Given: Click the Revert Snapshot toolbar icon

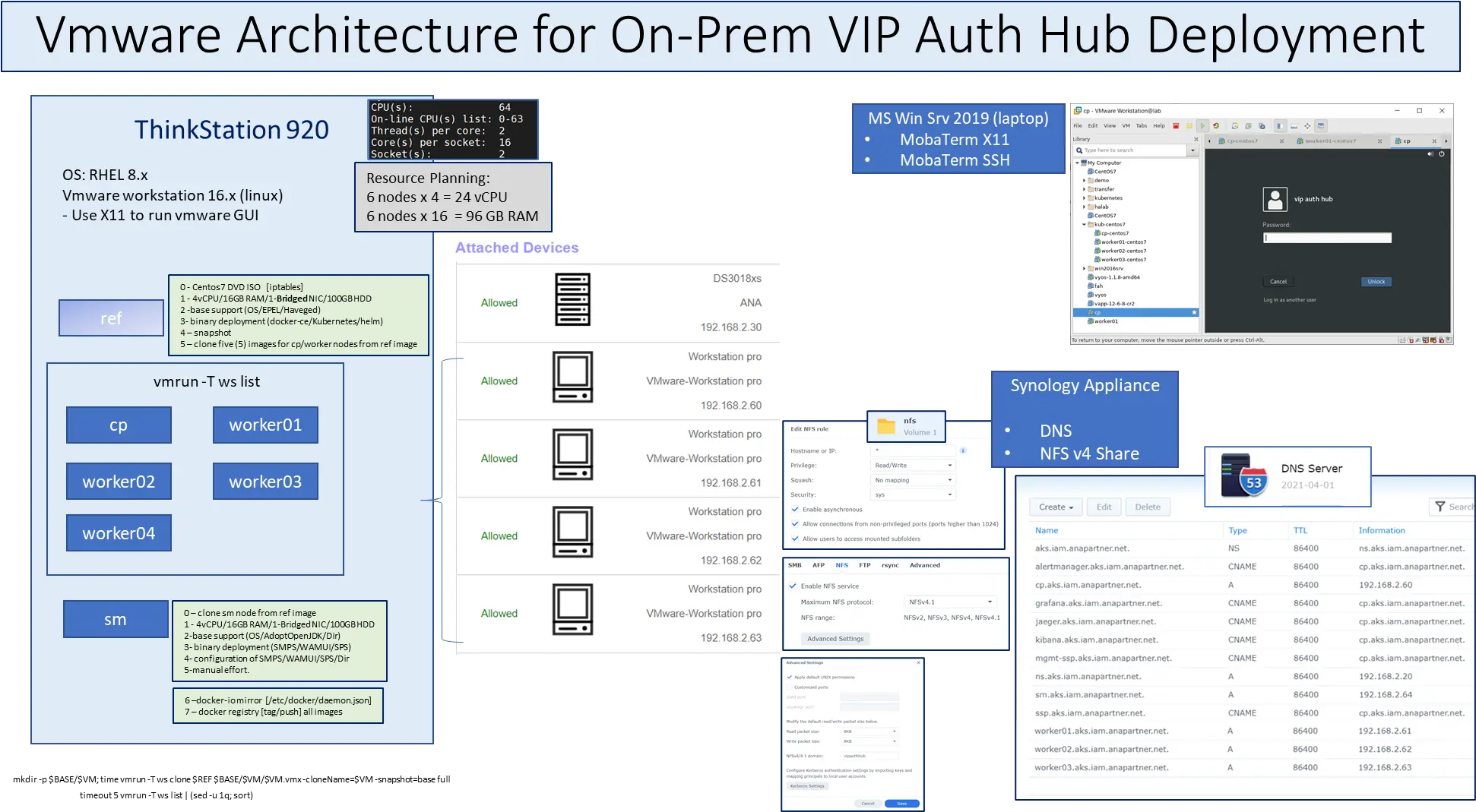Looking at the screenshot, I should pyautogui.click(x=1248, y=126).
